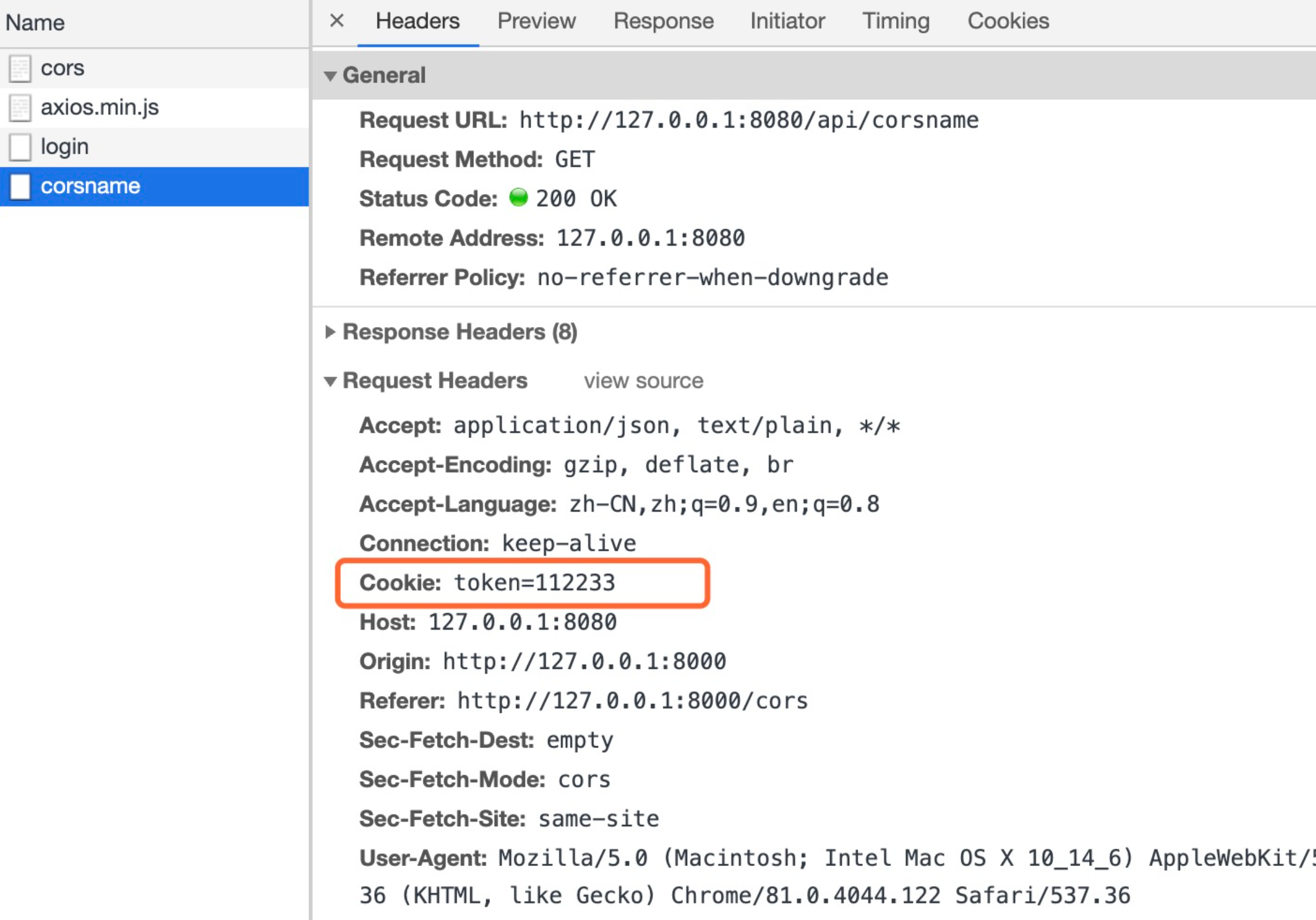Collapse the Request Headers section
The height and width of the screenshot is (920, 1316).
click(331, 381)
